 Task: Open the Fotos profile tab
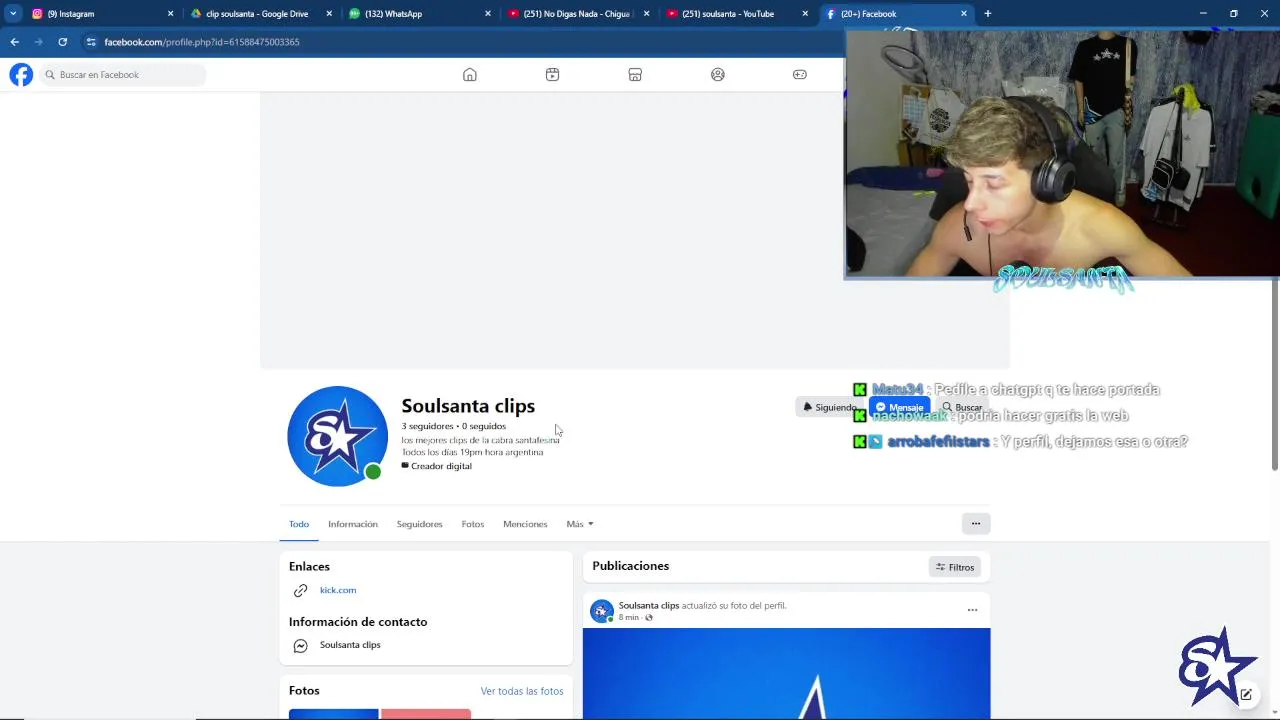tap(473, 524)
